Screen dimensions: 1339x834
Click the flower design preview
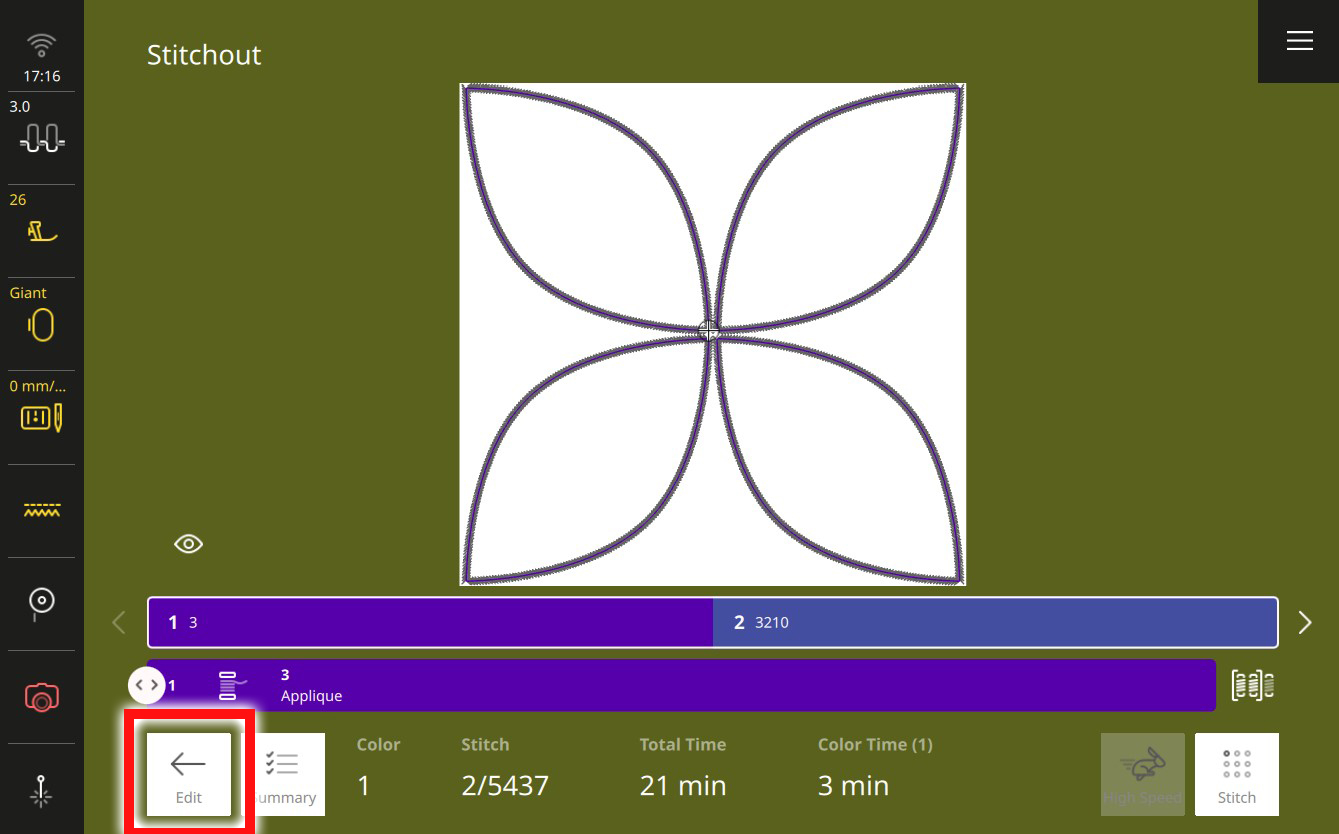(x=712, y=334)
